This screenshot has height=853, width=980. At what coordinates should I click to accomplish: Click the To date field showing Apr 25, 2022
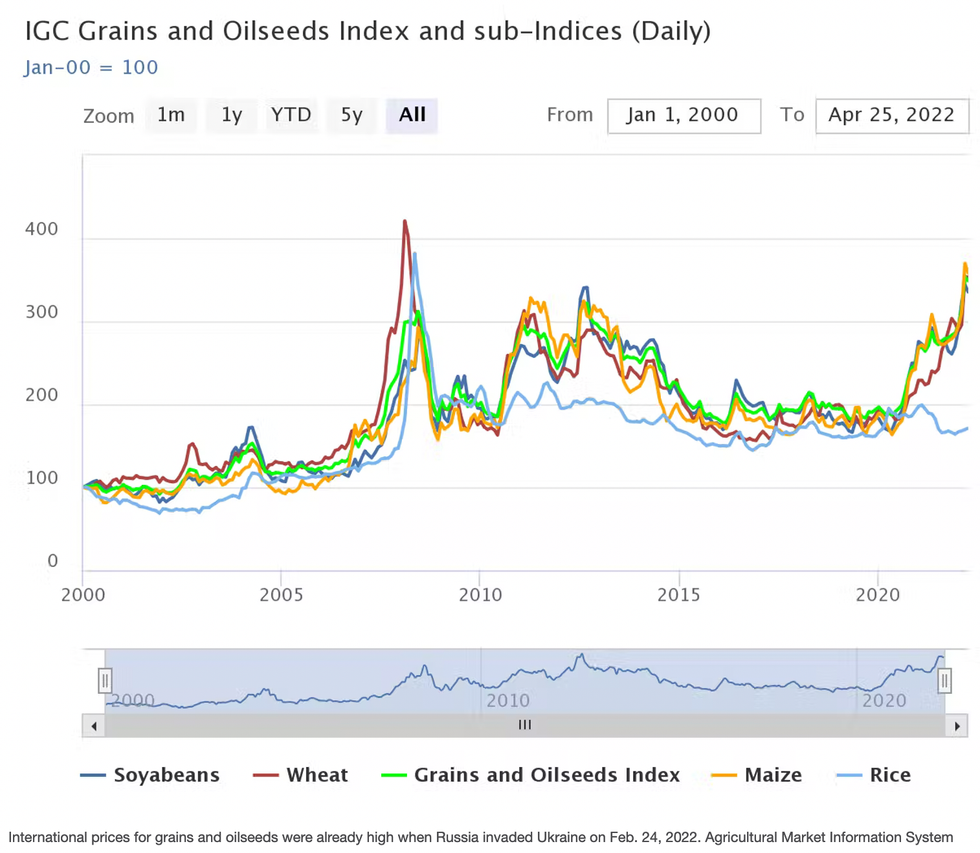click(892, 115)
